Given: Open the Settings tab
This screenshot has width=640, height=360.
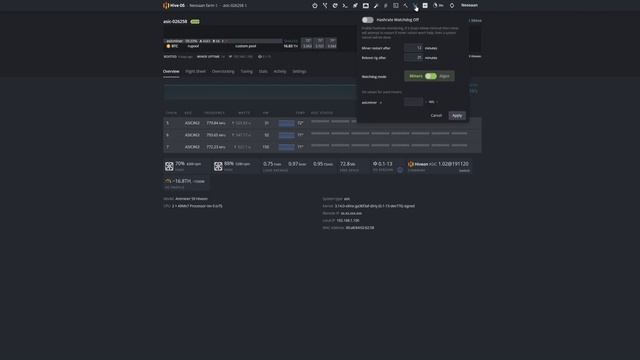Looking at the screenshot, I should [x=299, y=71].
